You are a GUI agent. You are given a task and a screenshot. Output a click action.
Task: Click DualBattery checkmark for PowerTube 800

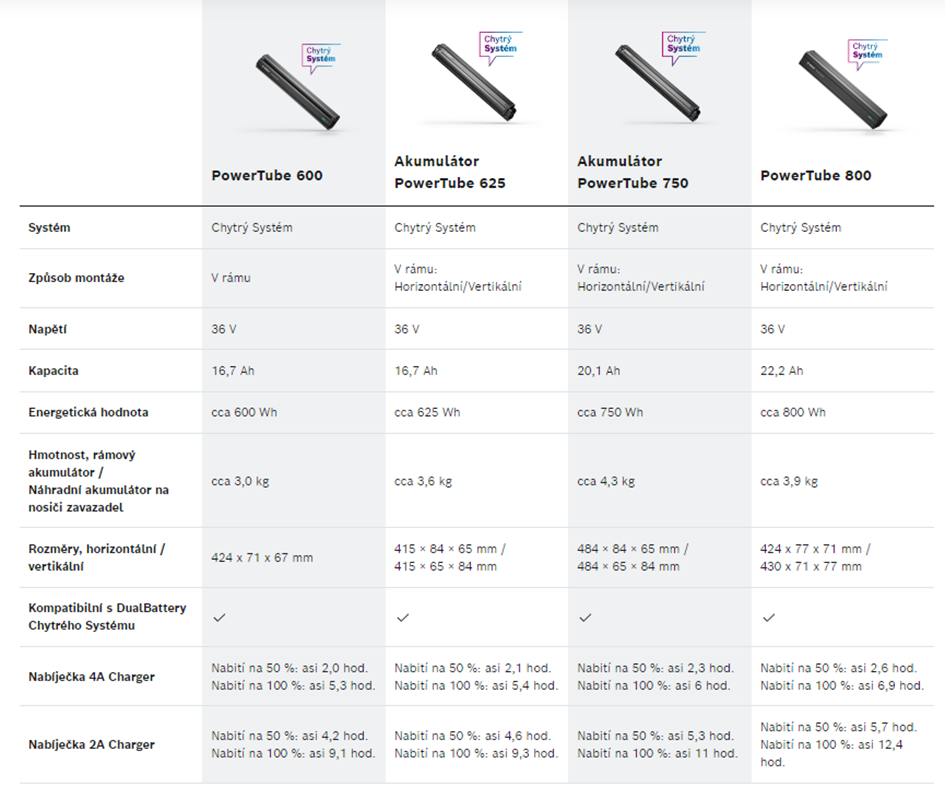(x=769, y=617)
